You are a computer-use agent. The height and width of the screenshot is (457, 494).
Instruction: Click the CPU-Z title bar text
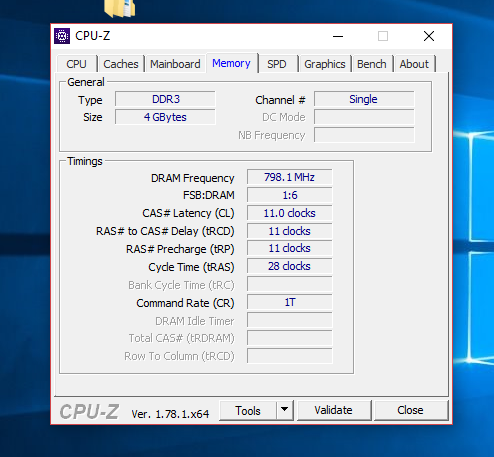[x=93, y=36]
